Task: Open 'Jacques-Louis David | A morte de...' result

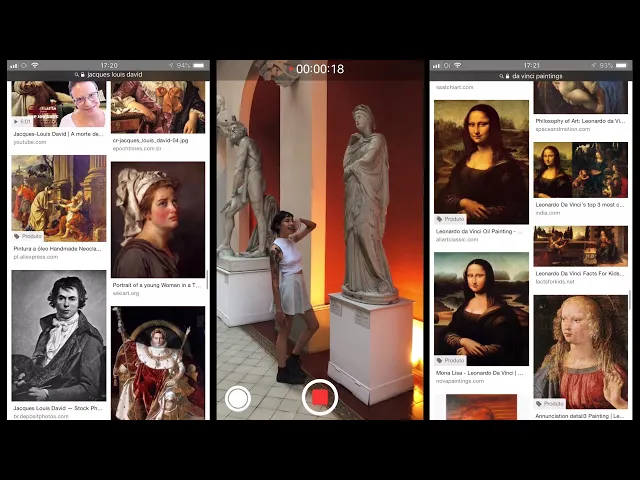Action: click(58, 134)
